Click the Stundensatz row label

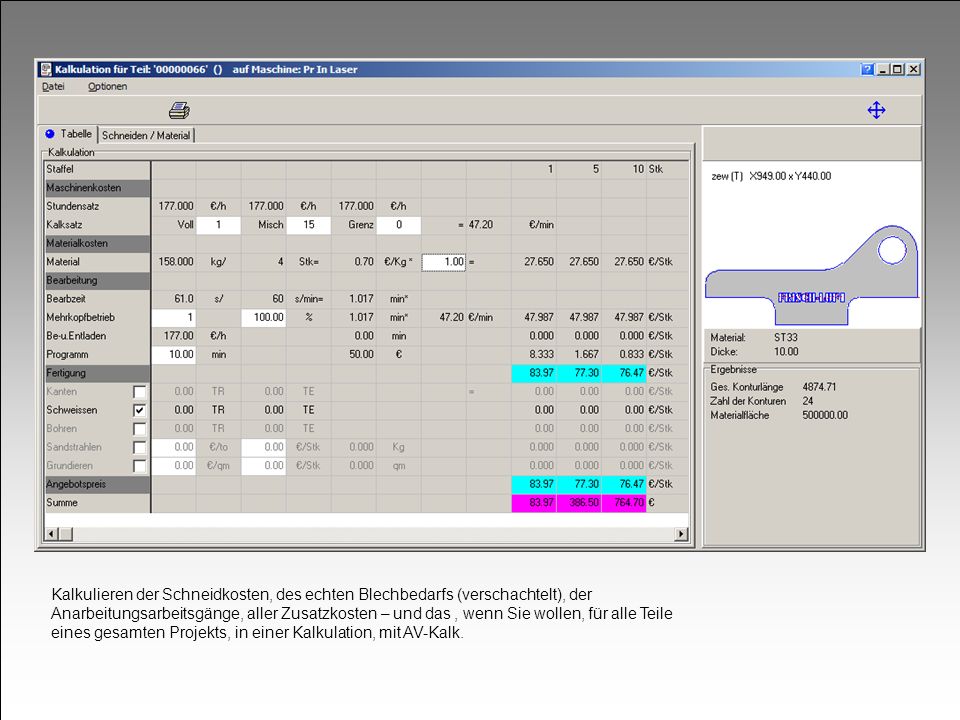(x=73, y=206)
